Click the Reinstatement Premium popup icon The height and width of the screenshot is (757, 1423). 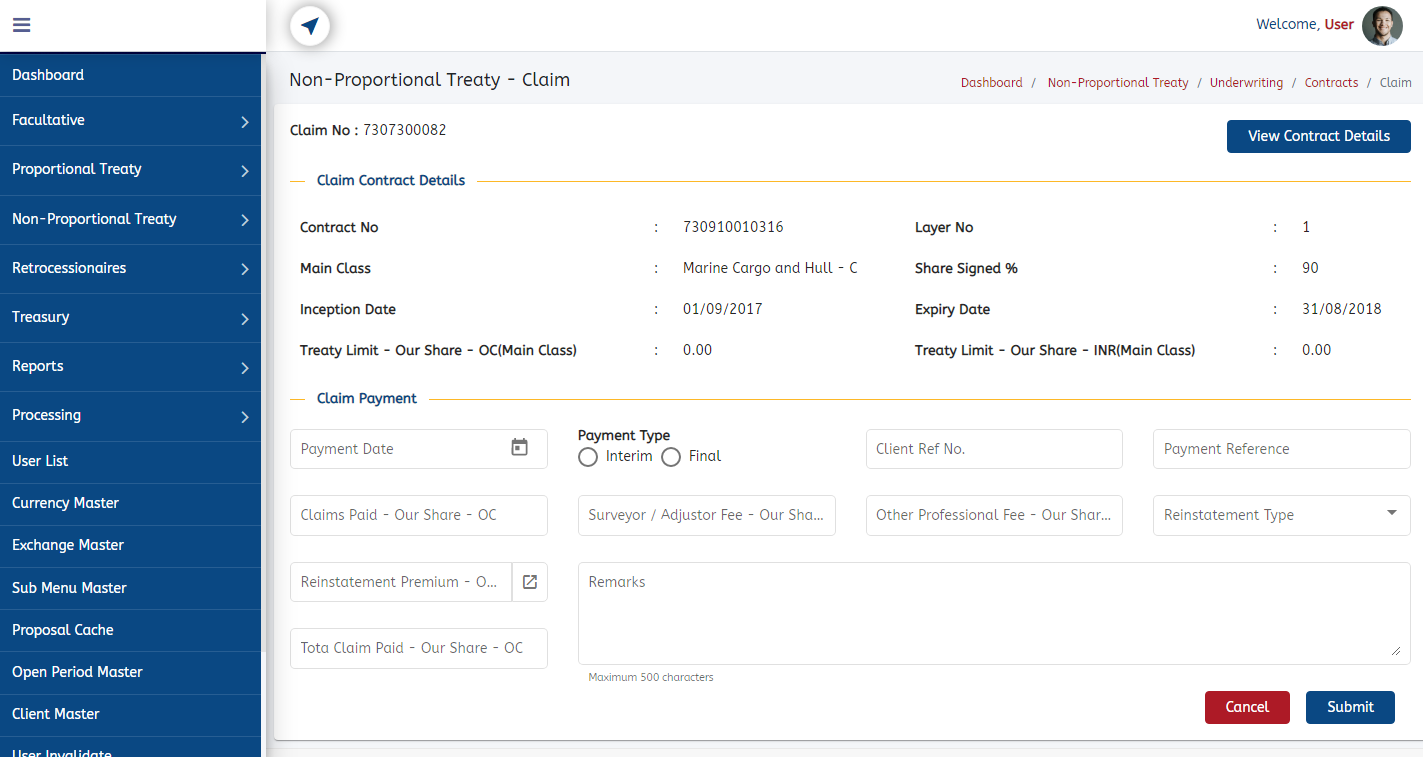click(x=530, y=582)
